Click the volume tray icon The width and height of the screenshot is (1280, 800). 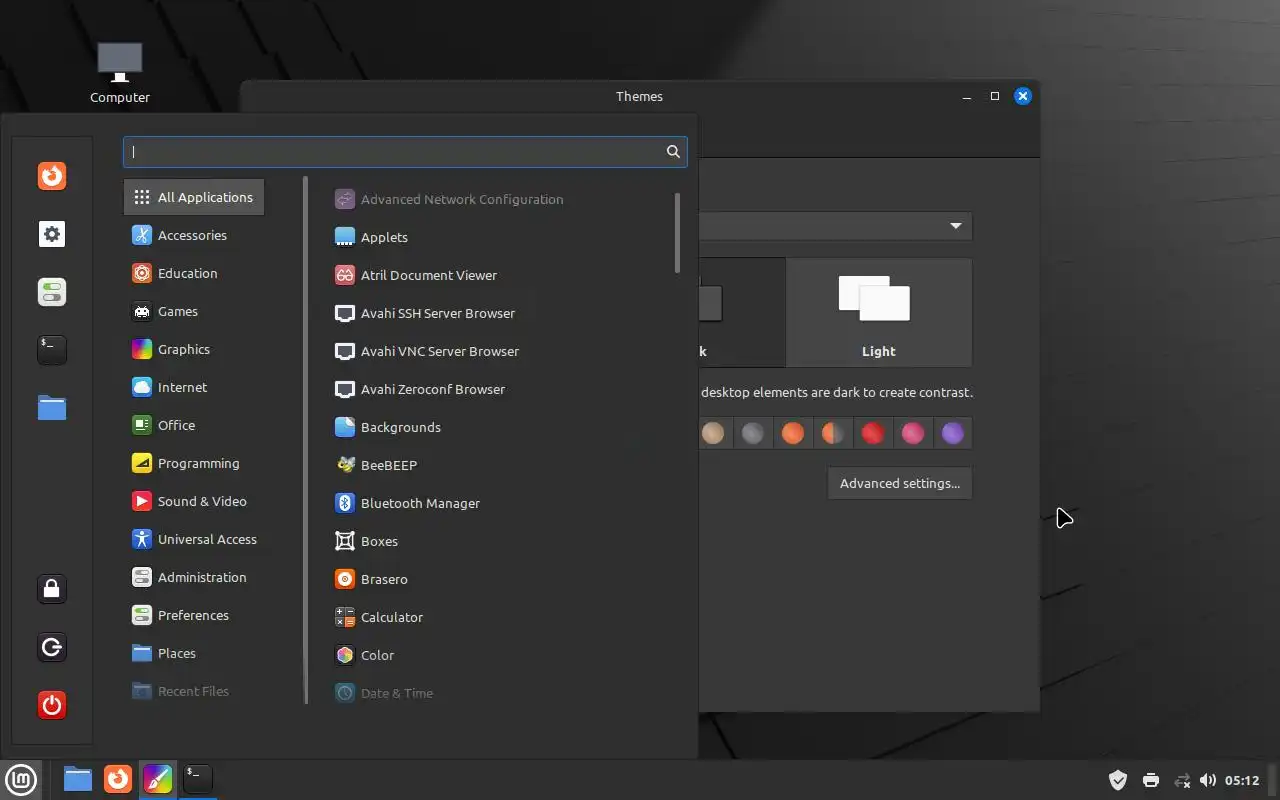[x=1208, y=780]
